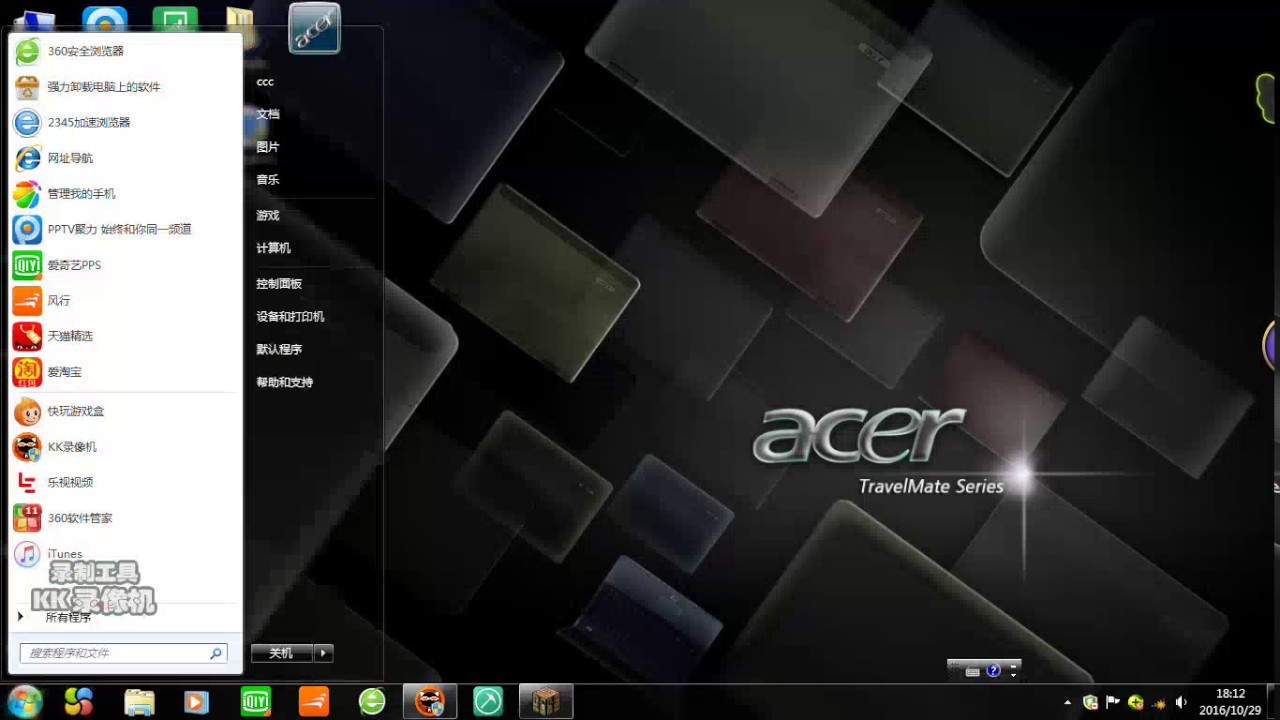Open 风行 in the Start menu list

125,300
